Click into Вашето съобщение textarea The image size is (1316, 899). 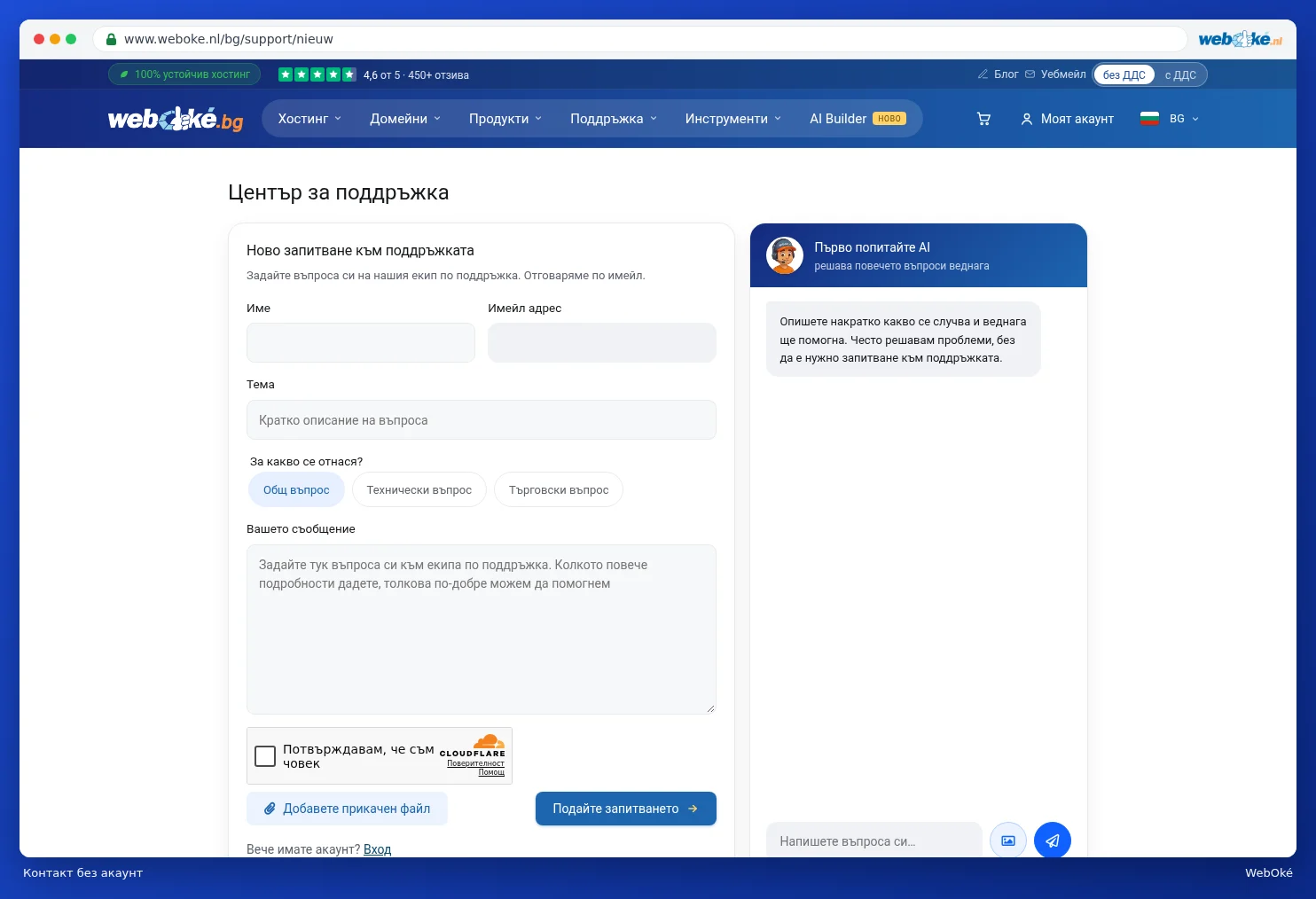point(482,629)
